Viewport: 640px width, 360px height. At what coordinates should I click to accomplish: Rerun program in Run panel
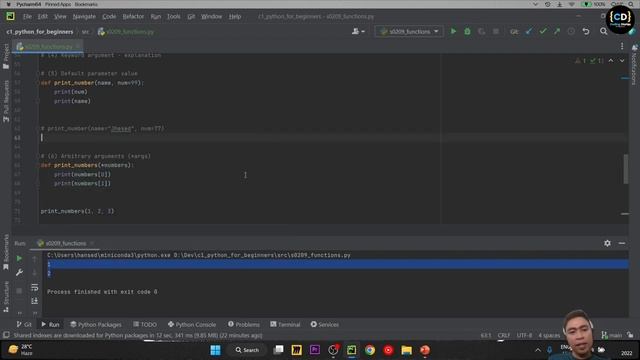pos(19,258)
